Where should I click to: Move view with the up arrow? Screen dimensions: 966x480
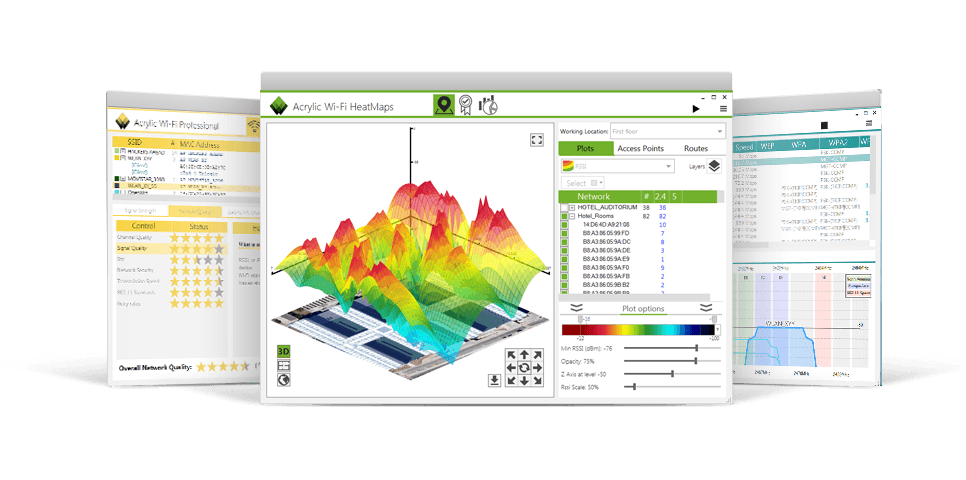point(524,355)
